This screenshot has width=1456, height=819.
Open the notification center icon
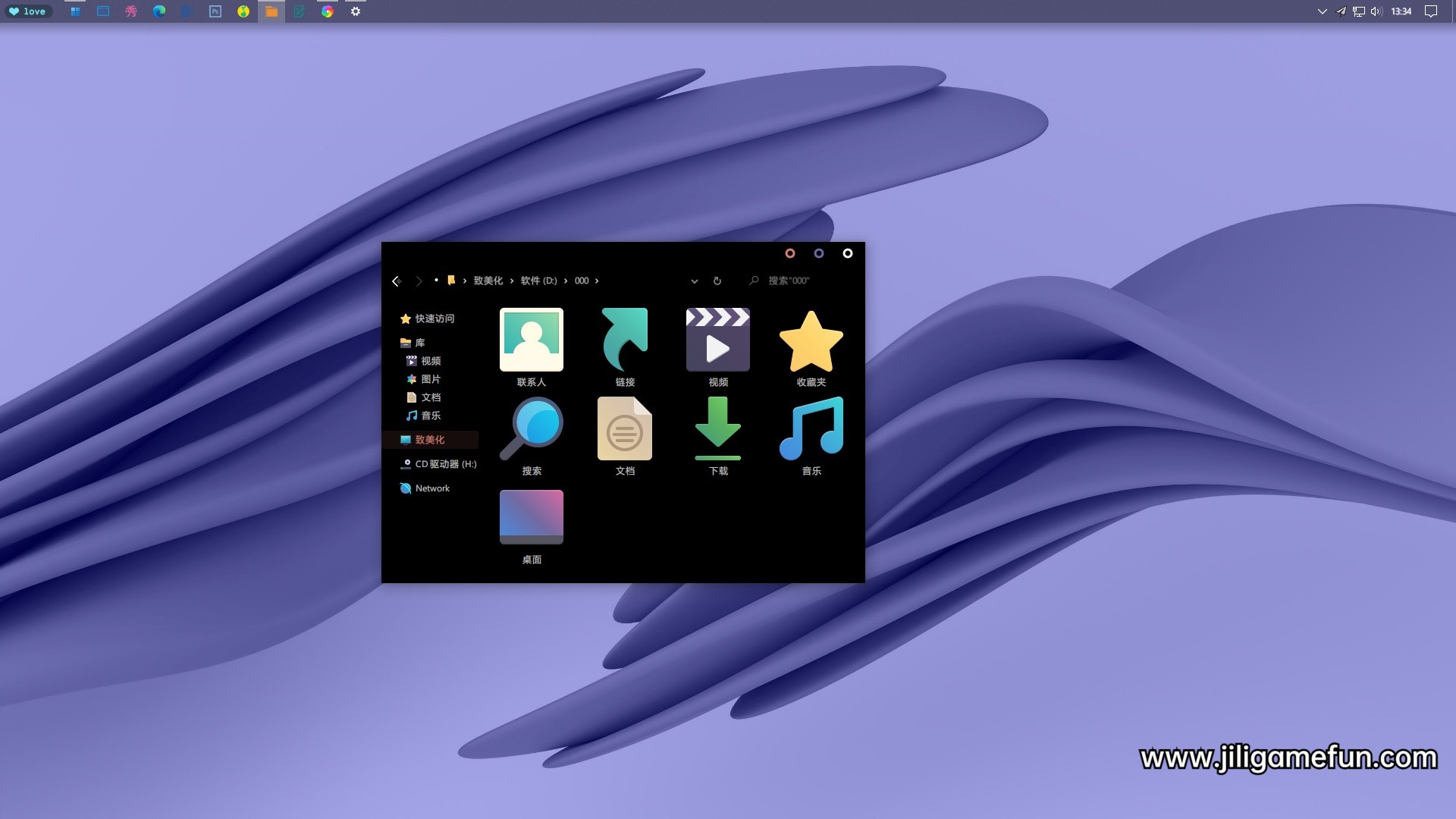(x=1431, y=11)
